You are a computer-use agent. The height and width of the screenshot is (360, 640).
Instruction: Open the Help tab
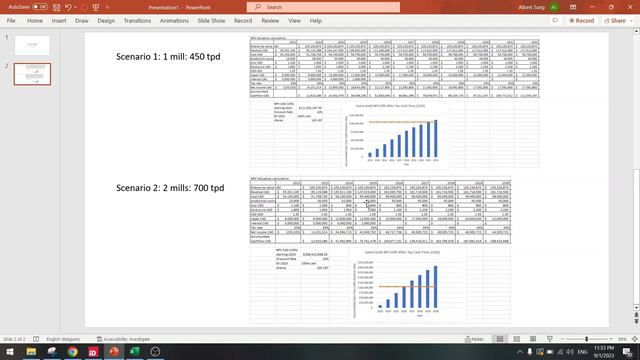click(x=316, y=20)
